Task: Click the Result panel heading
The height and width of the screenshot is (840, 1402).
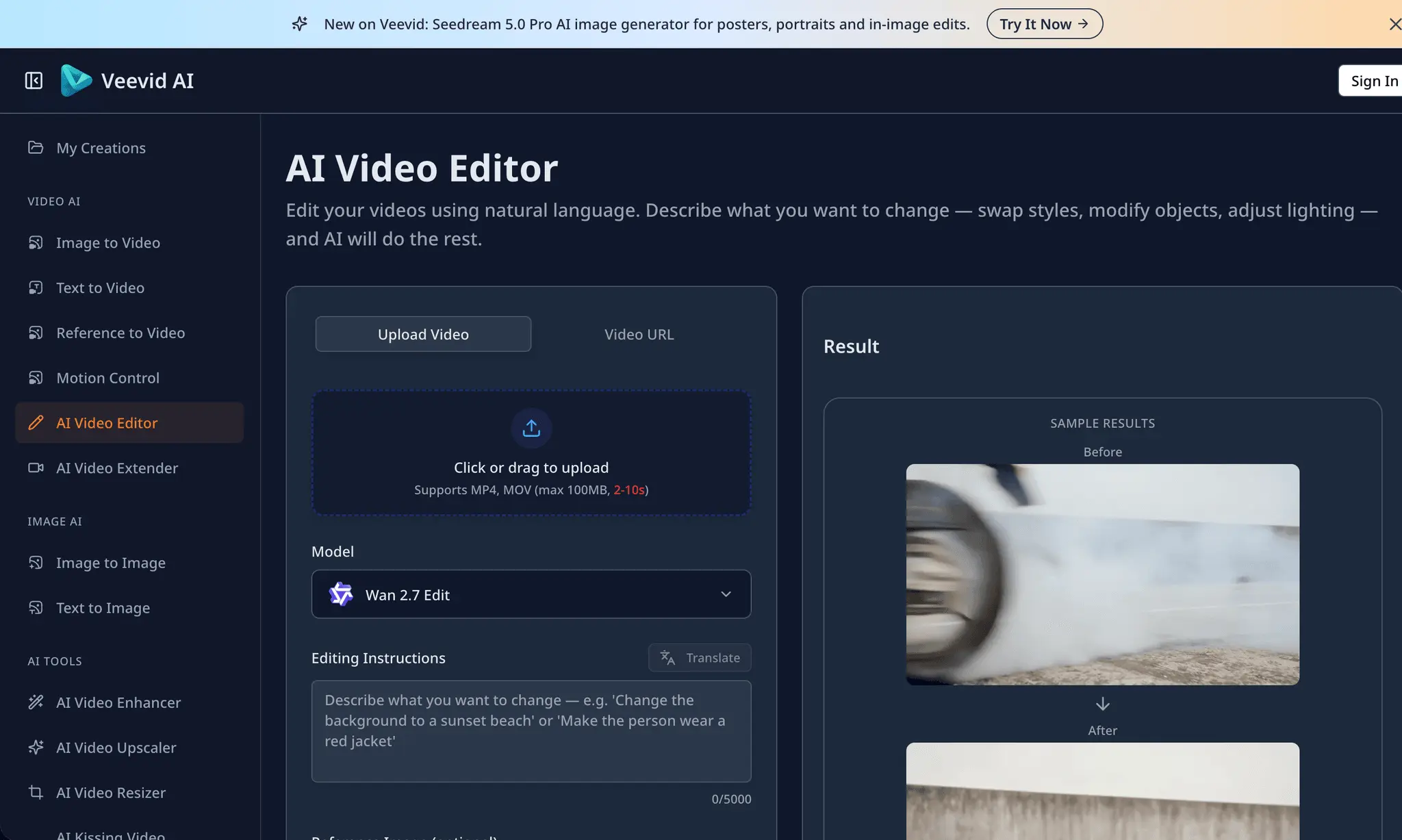Action: click(851, 346)
